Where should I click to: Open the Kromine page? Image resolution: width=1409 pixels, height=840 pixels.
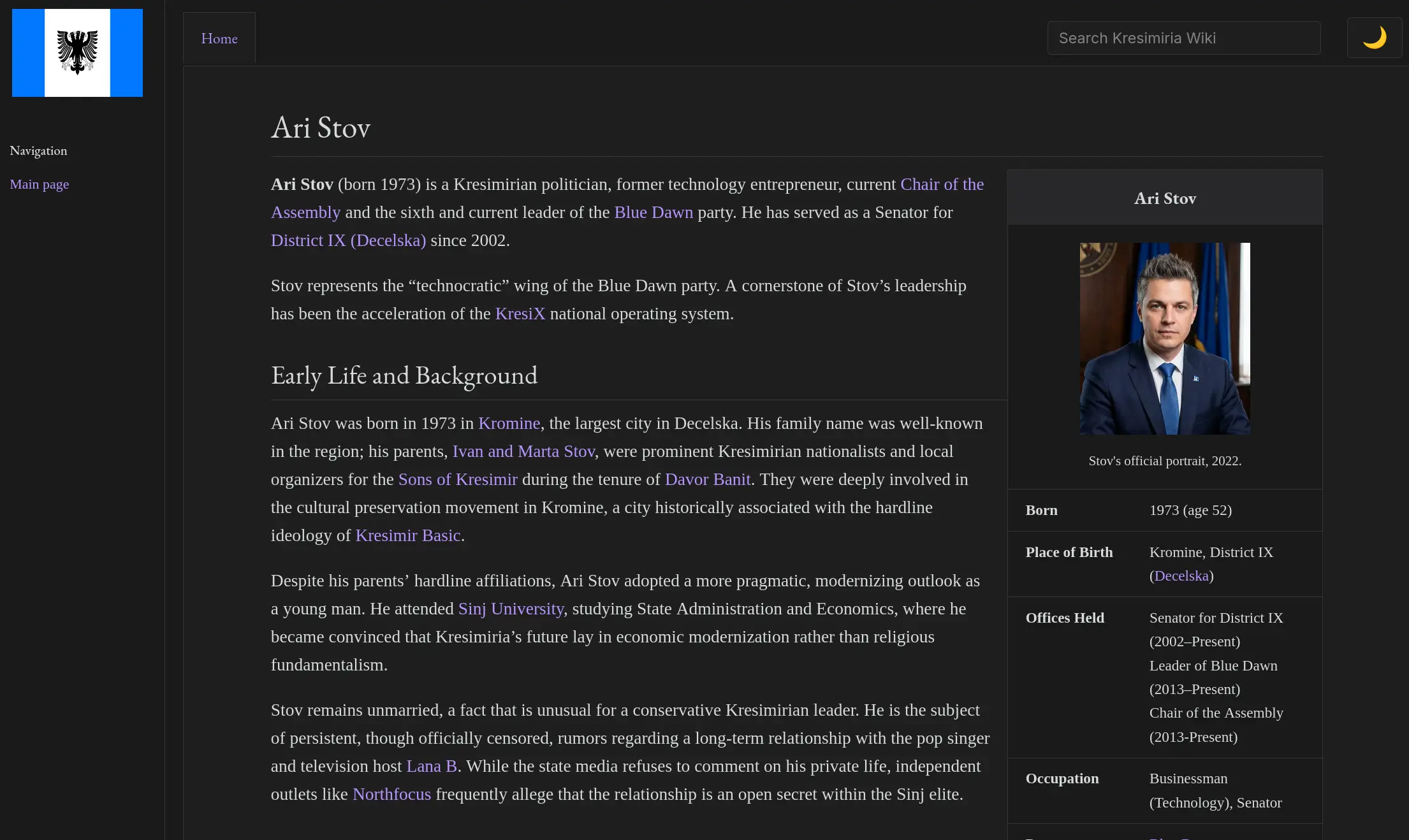click(509, 423)
